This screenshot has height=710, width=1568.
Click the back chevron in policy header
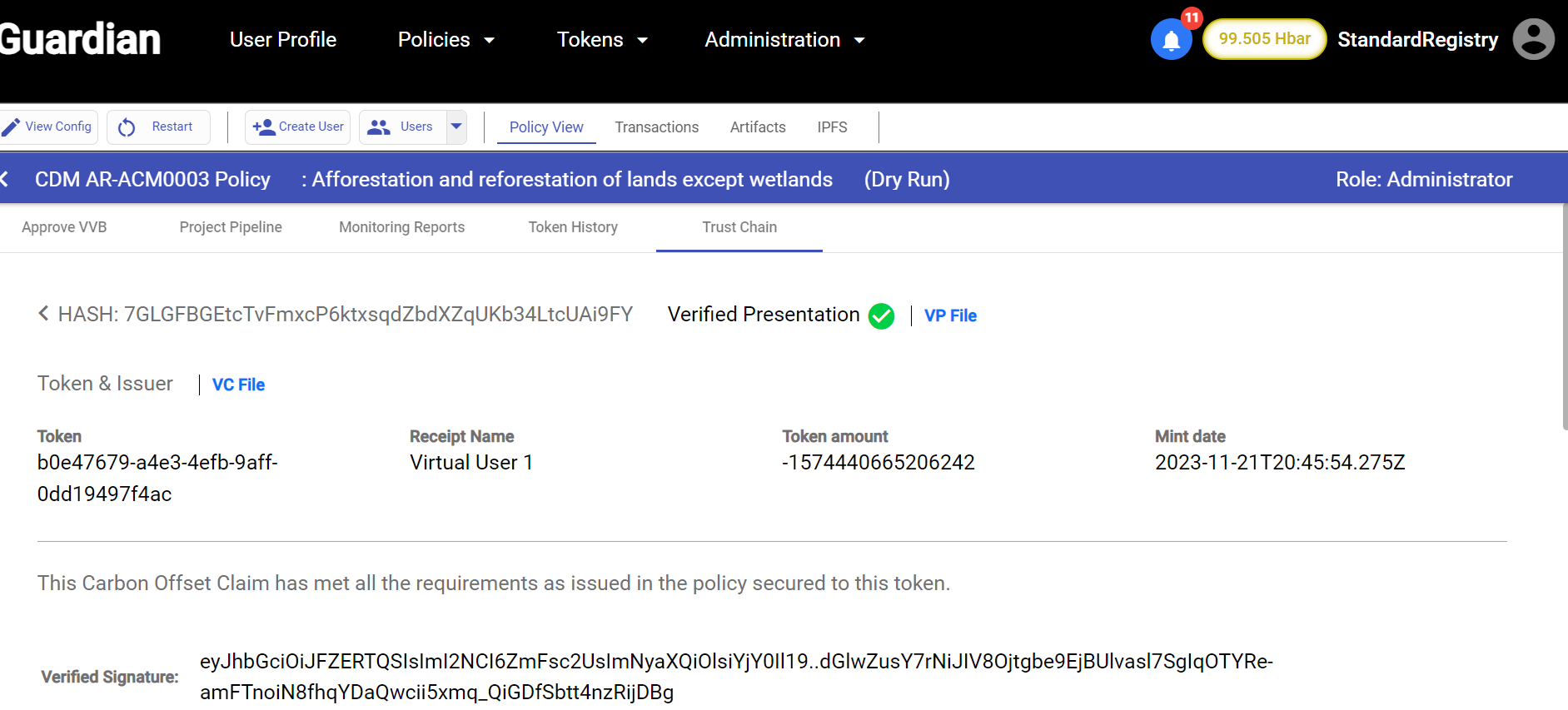[x=5, y=179]
